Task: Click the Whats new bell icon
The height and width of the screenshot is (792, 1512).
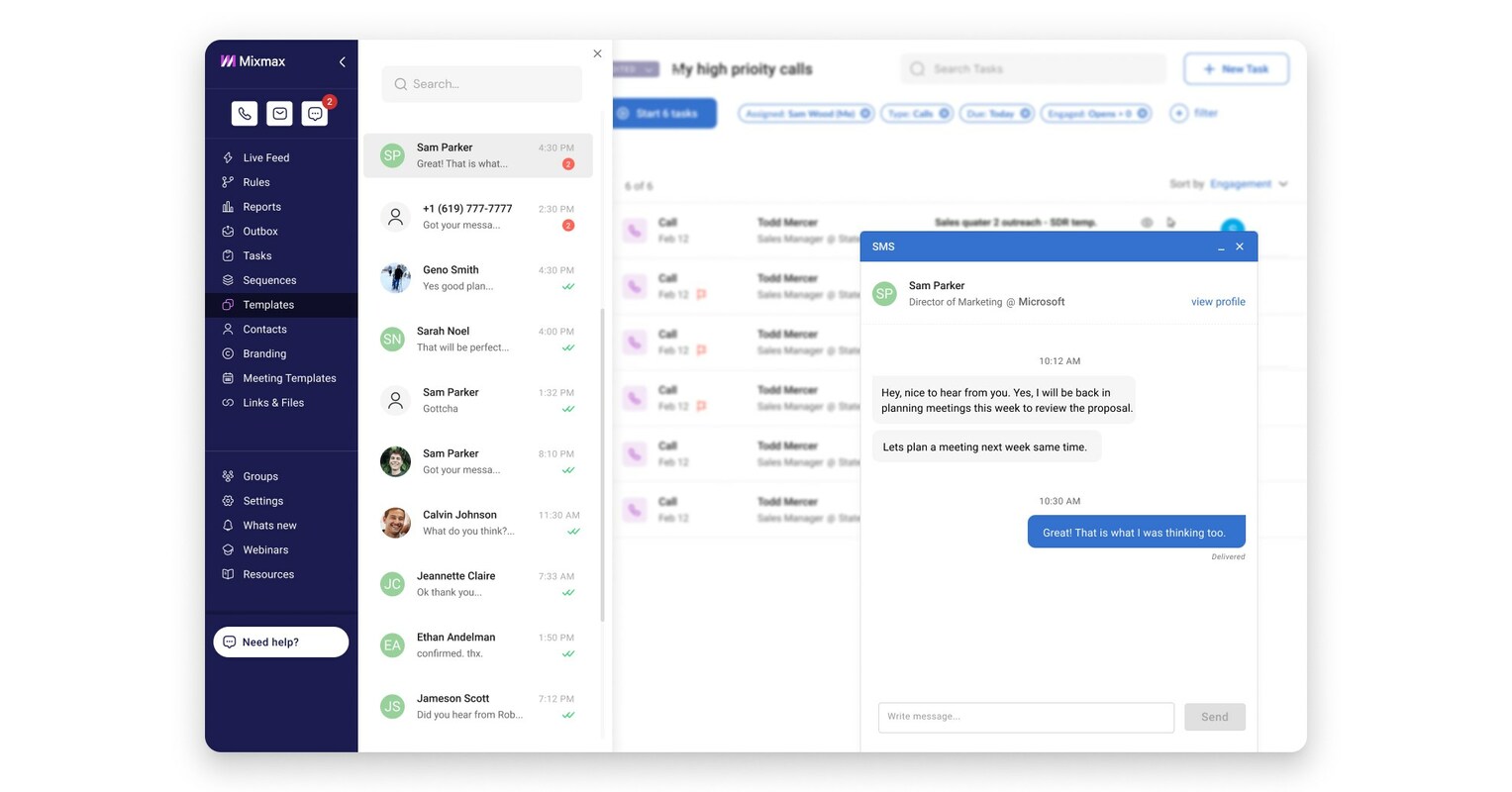Action: (x=228, y=526)
